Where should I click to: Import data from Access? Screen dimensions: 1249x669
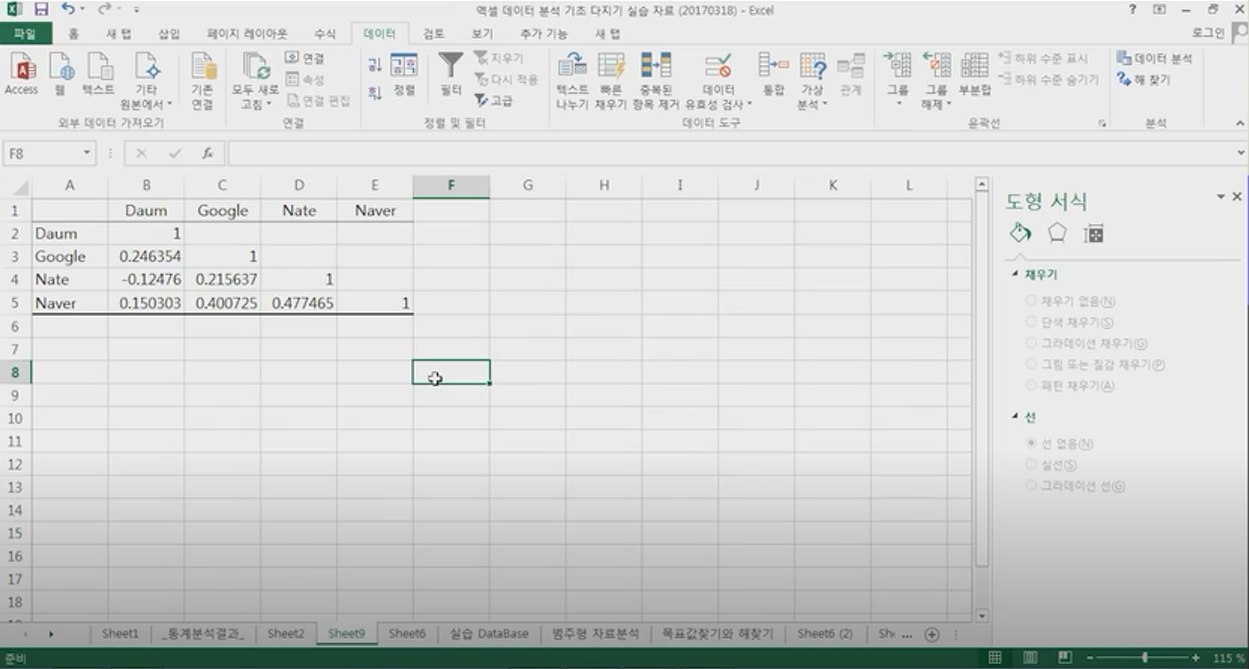pos(21,76)
